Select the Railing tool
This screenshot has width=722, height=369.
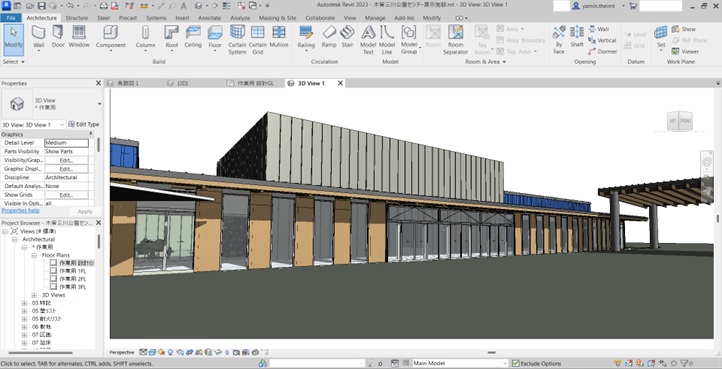click(306, 37)
